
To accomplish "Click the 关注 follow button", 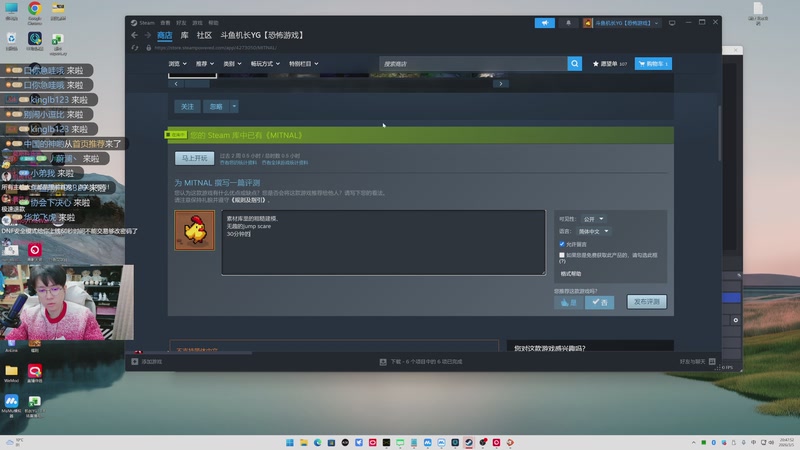I will (x=187, y=107).
